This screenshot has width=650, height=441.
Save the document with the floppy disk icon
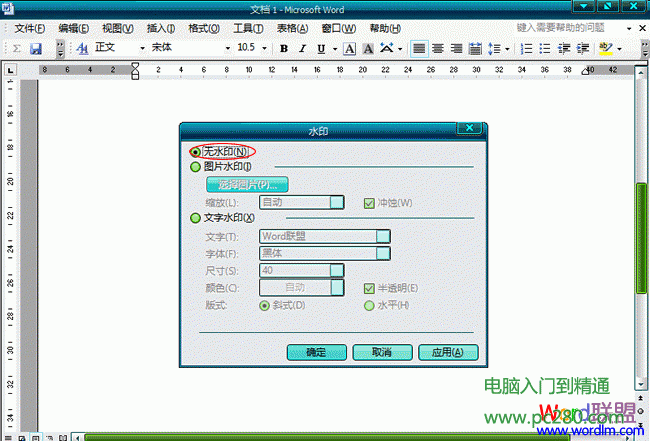pyautogui.click(x=36, y=48)
